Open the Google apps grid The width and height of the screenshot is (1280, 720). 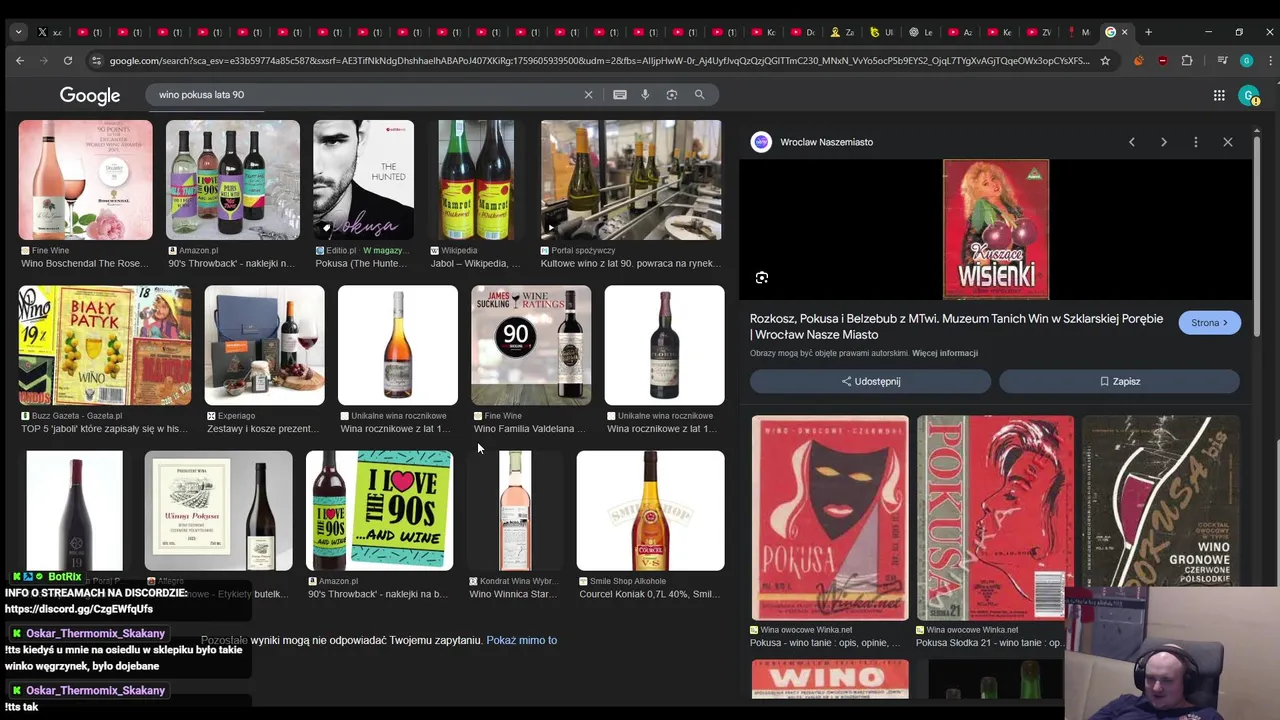1219,95
